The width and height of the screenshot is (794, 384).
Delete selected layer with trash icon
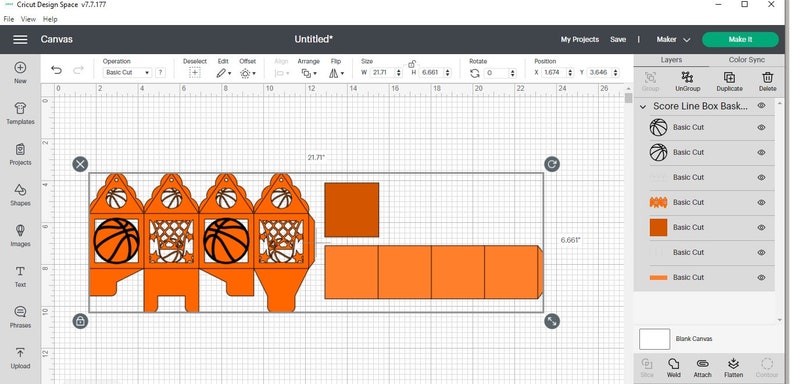pyautogui.click(x=768, y=77)
